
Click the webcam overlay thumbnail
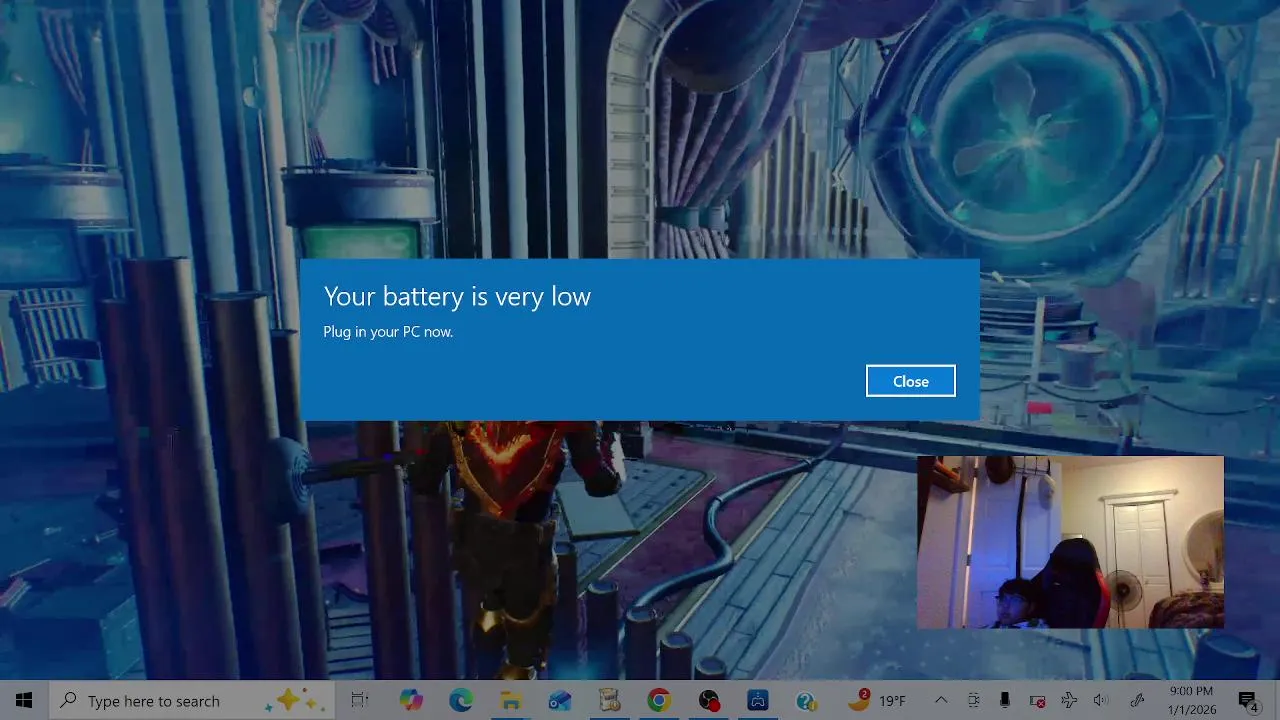(1070, 542)
